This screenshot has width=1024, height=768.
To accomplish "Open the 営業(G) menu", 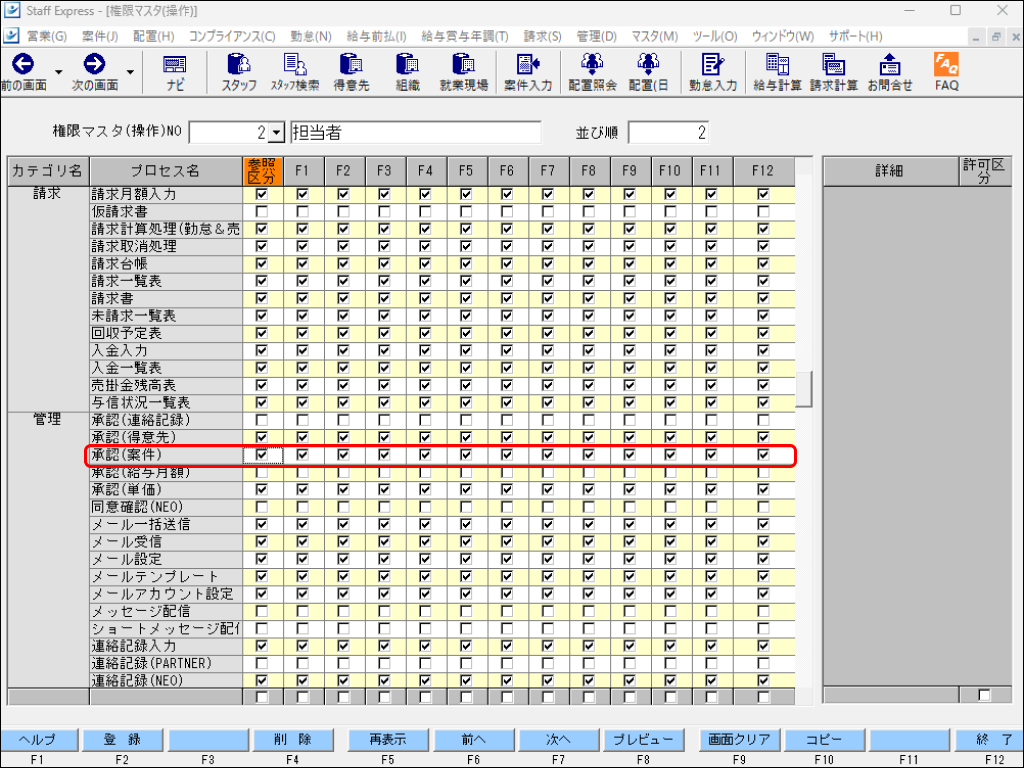I will (x=46, y=36).
